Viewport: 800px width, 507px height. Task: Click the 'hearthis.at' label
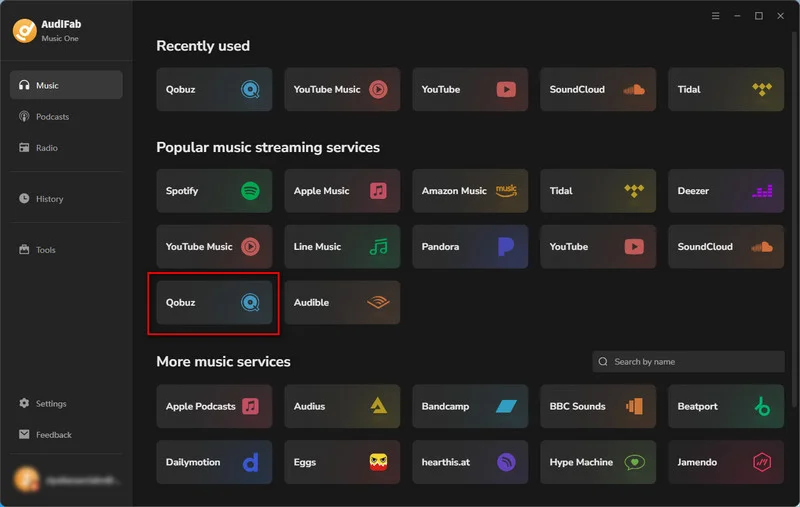click(x=445, y=462)
